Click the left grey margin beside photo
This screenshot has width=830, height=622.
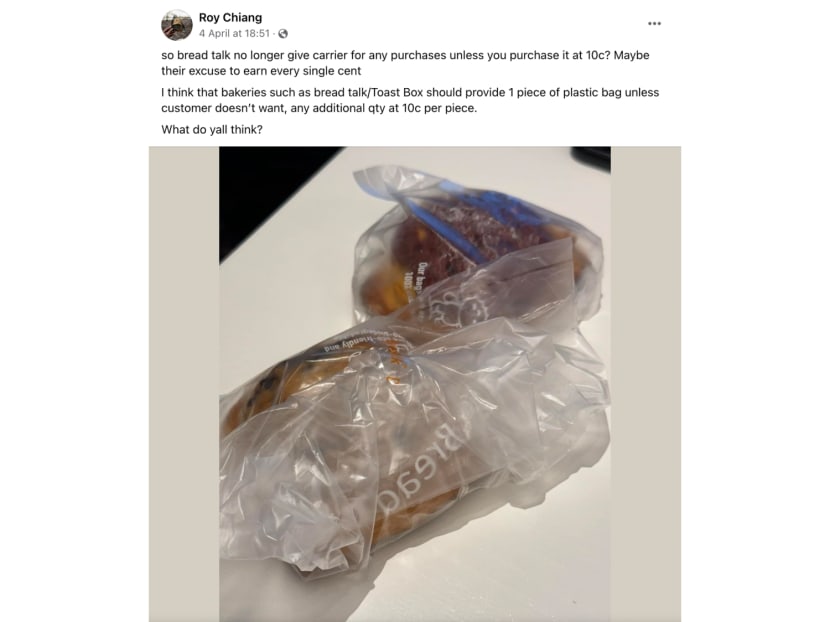(x=184, y=384)
